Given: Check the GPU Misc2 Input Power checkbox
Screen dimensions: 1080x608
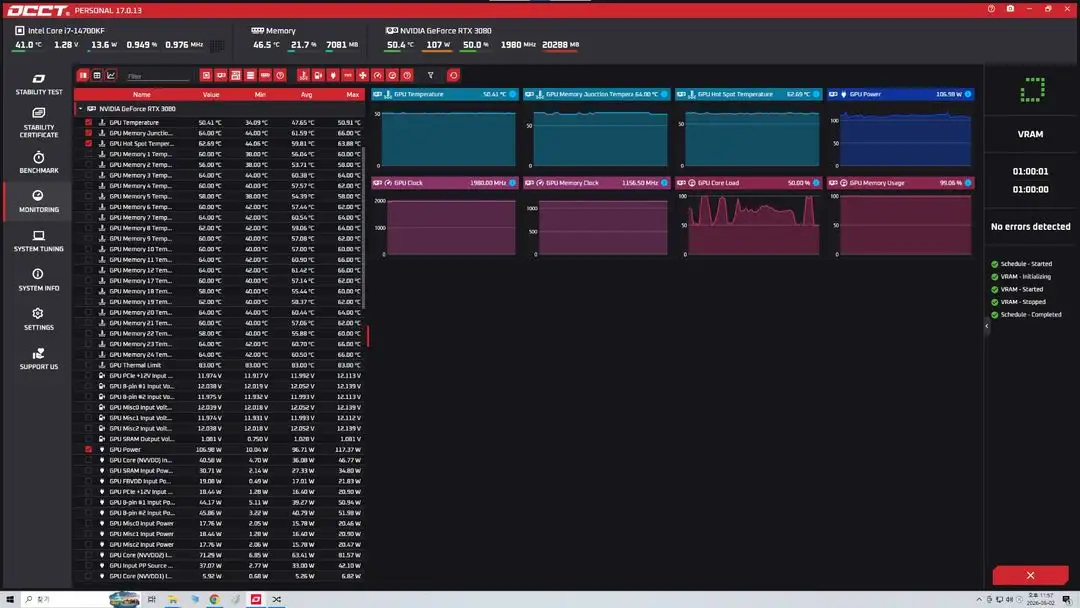Looking at the screenshot, I should pyautogui.click(x=88, y=545).
